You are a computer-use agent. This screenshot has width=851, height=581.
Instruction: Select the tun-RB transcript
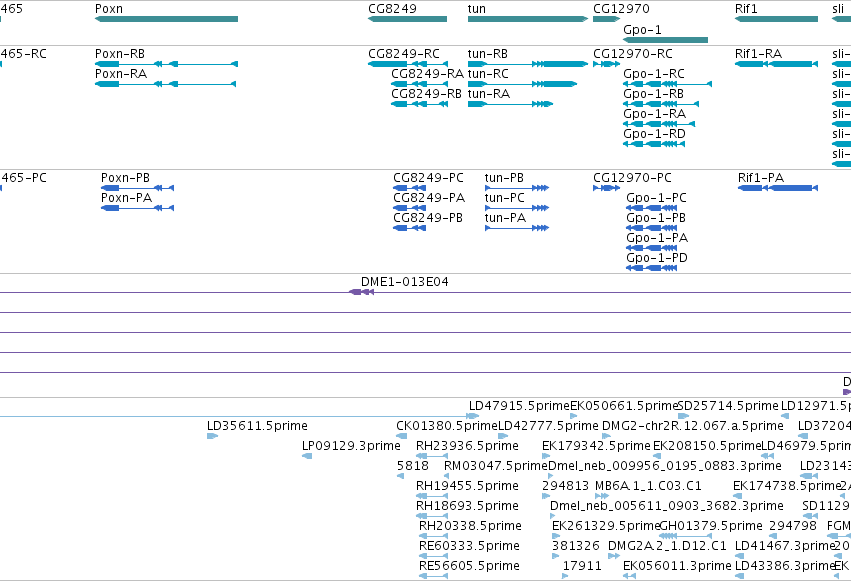528,64
